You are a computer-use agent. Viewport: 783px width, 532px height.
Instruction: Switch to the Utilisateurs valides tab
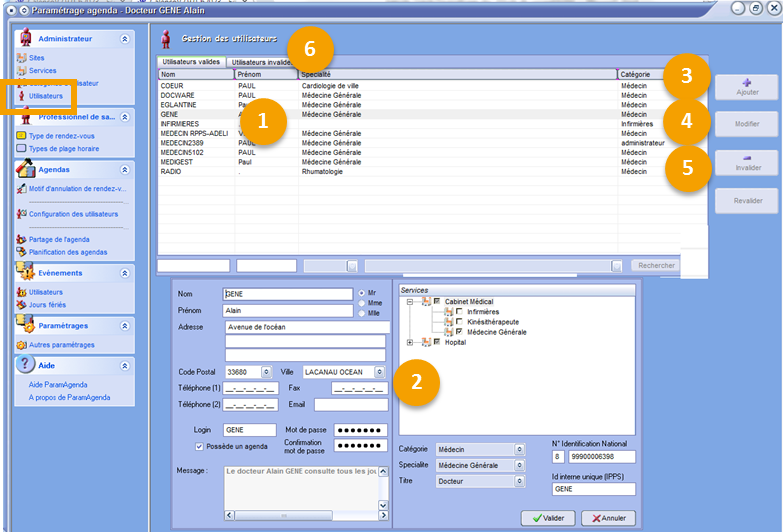193,62
